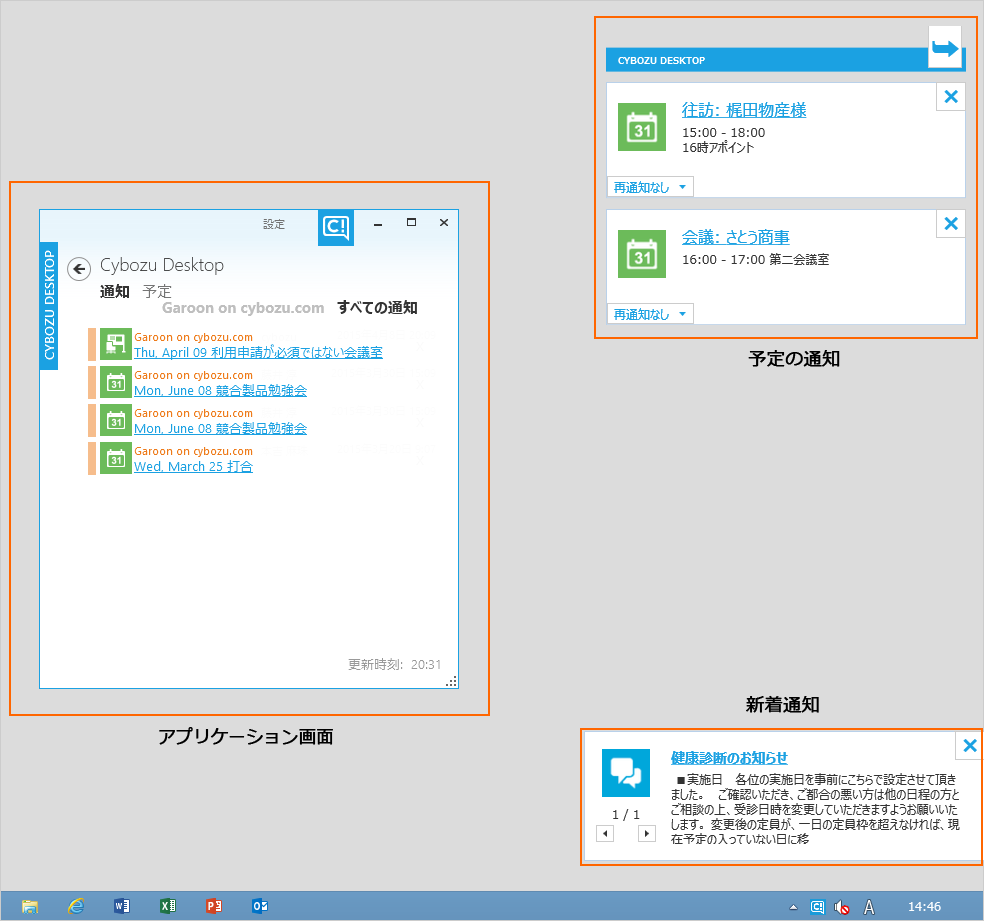Viewport: 984px width, 921px height.
Task: Click calendar icon of 往訪: 梶田物産様 notification
Action: 642,127
